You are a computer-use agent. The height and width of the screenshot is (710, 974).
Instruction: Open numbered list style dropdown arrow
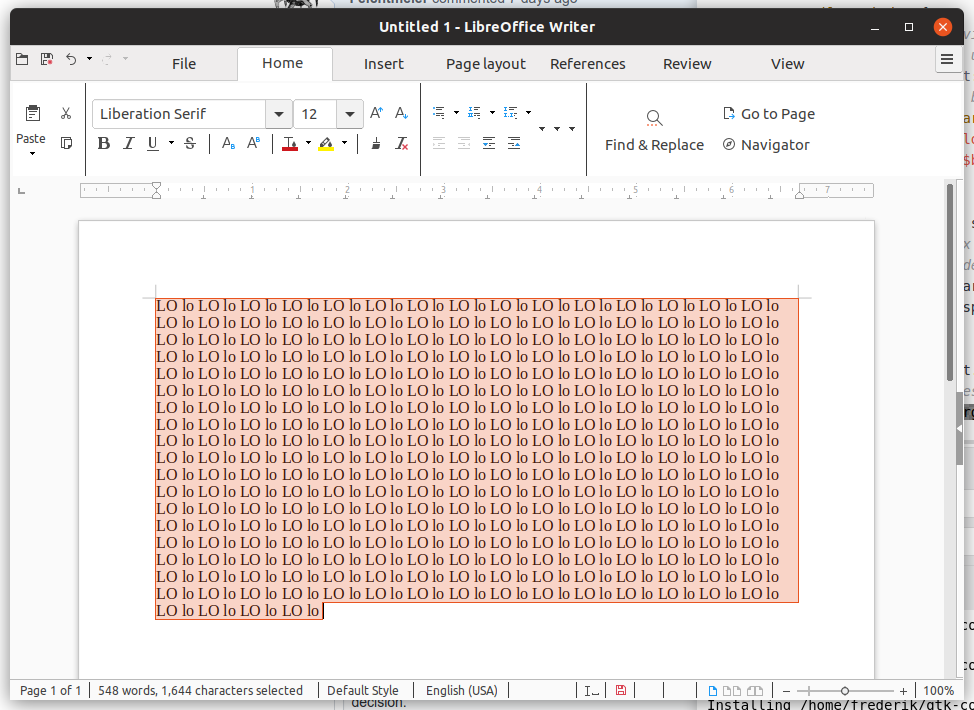pyautogui.click(x=492, y=112)
